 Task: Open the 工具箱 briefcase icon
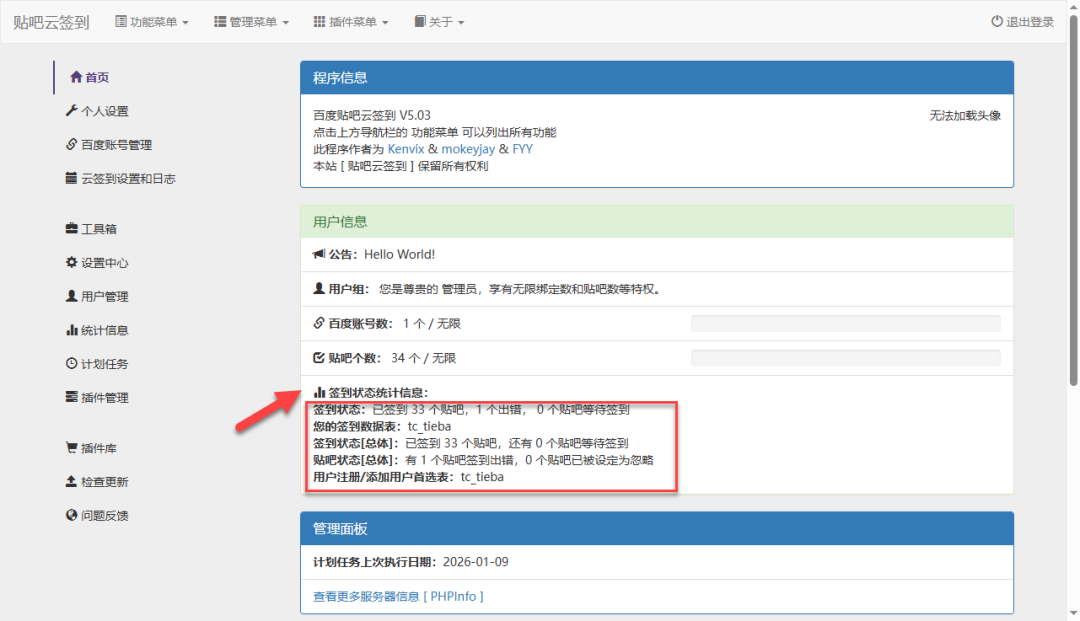click(x=71, y=228)
